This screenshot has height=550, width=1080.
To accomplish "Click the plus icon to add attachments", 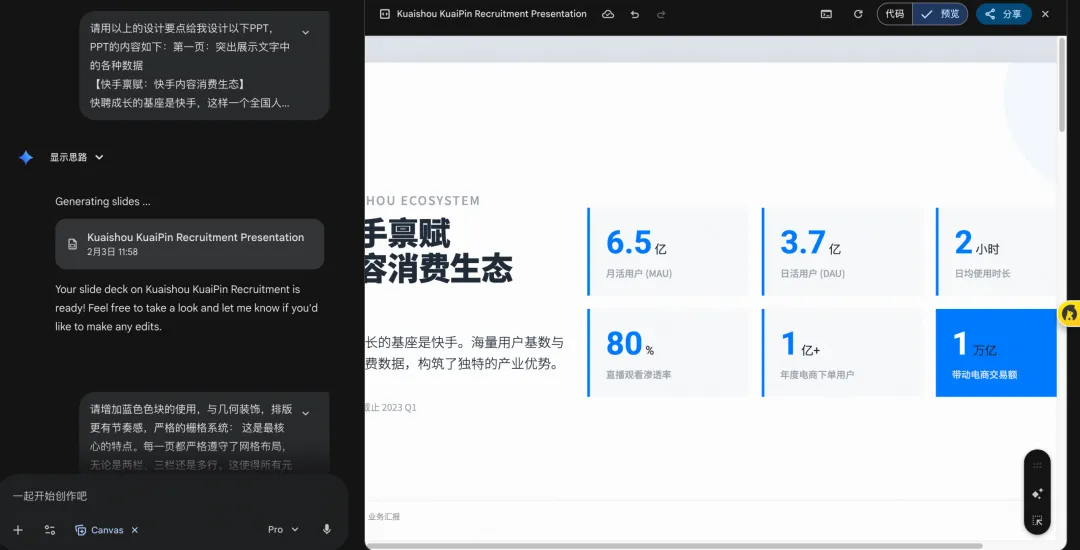I will point(18,530).
